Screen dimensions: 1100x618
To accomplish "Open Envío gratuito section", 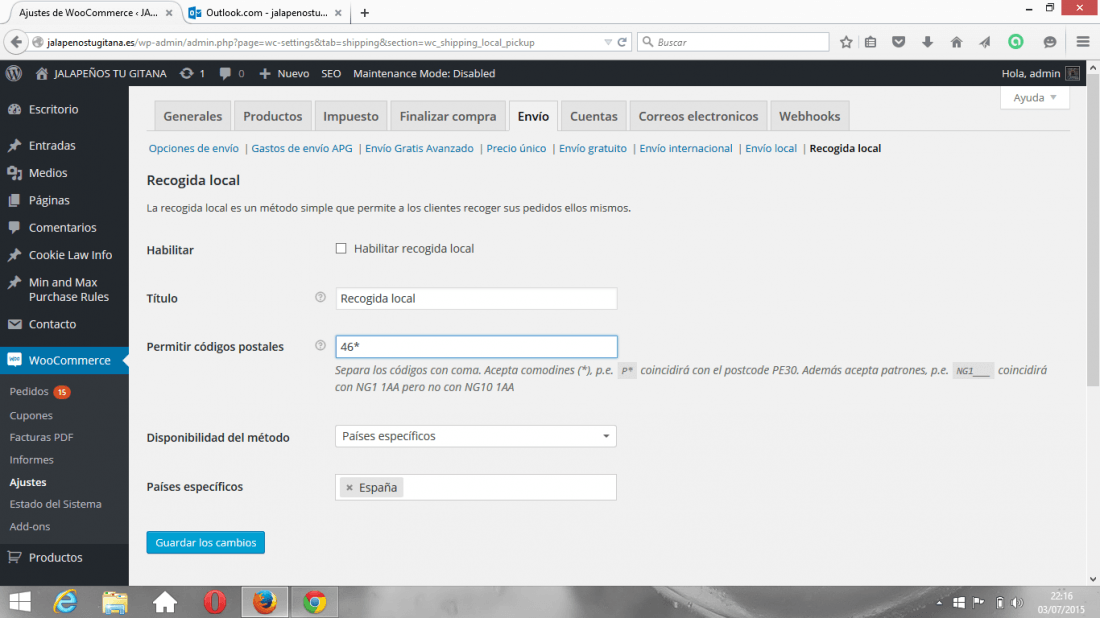I will (593, 148).
